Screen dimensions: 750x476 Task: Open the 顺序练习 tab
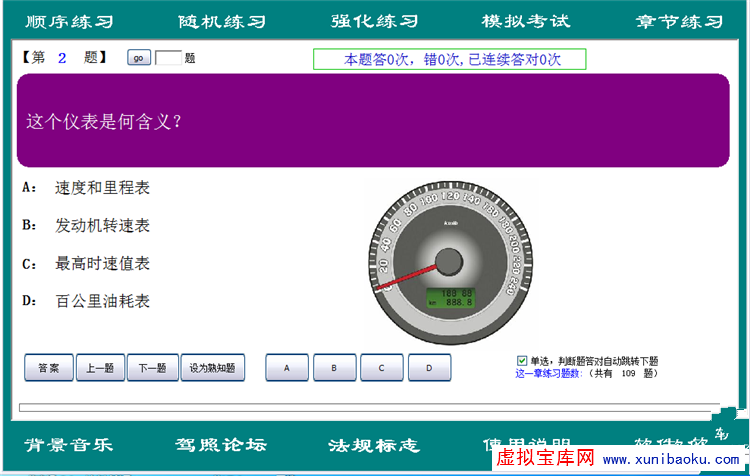coord(68,21)
